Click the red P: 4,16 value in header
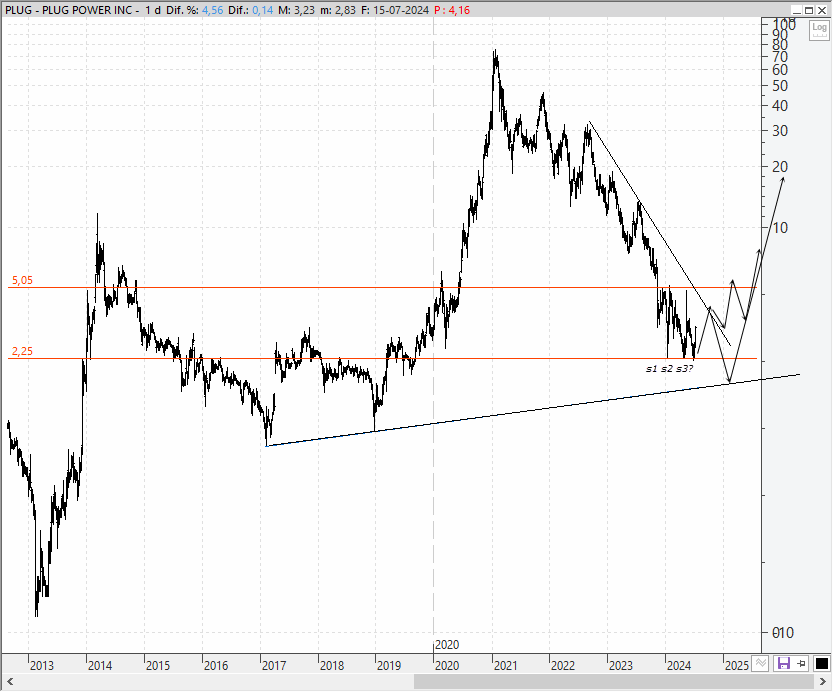The height and width of the screenshot is (692, 833). click(452, 10)
